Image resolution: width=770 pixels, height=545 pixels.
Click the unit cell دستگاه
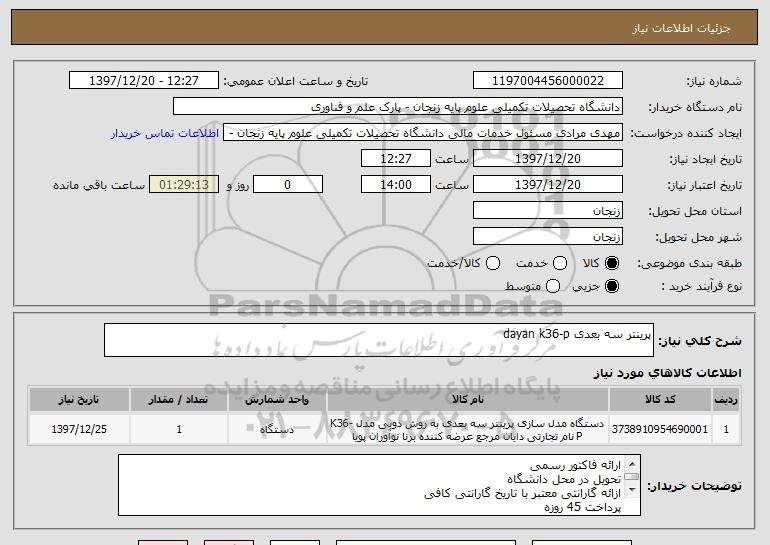pos(277,429)
